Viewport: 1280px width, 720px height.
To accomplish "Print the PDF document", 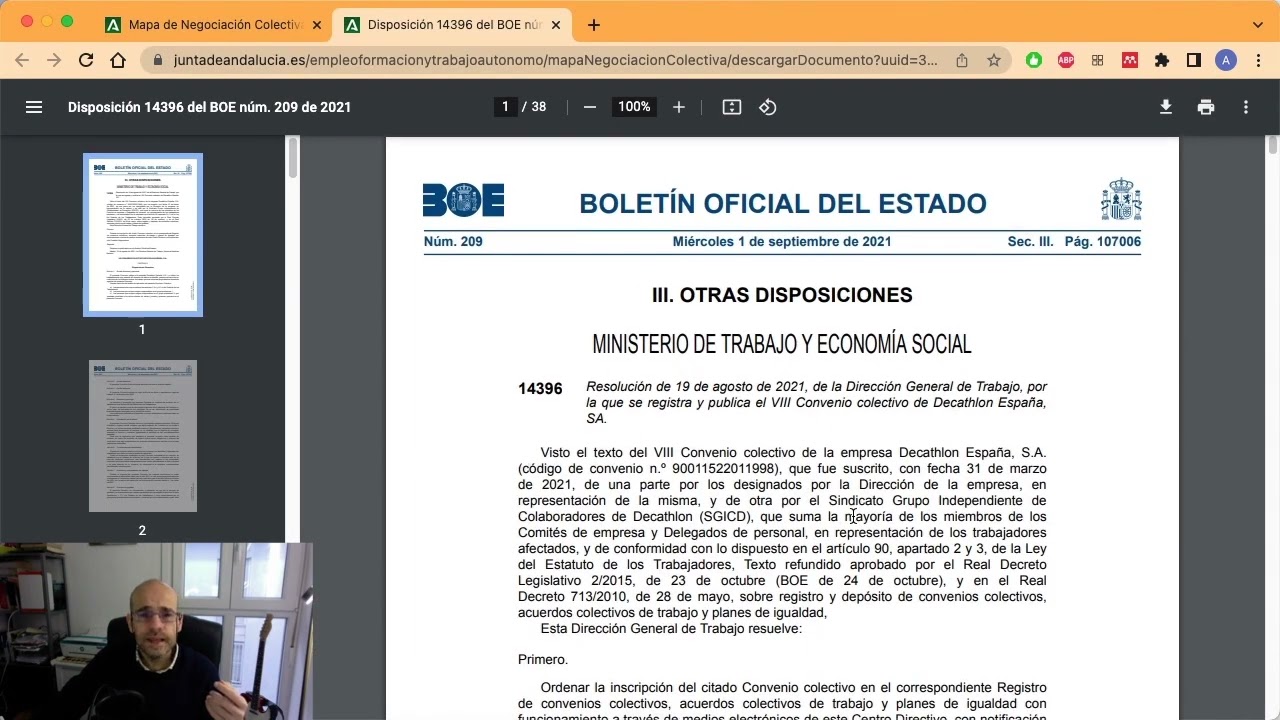I will coord(1206,107).
